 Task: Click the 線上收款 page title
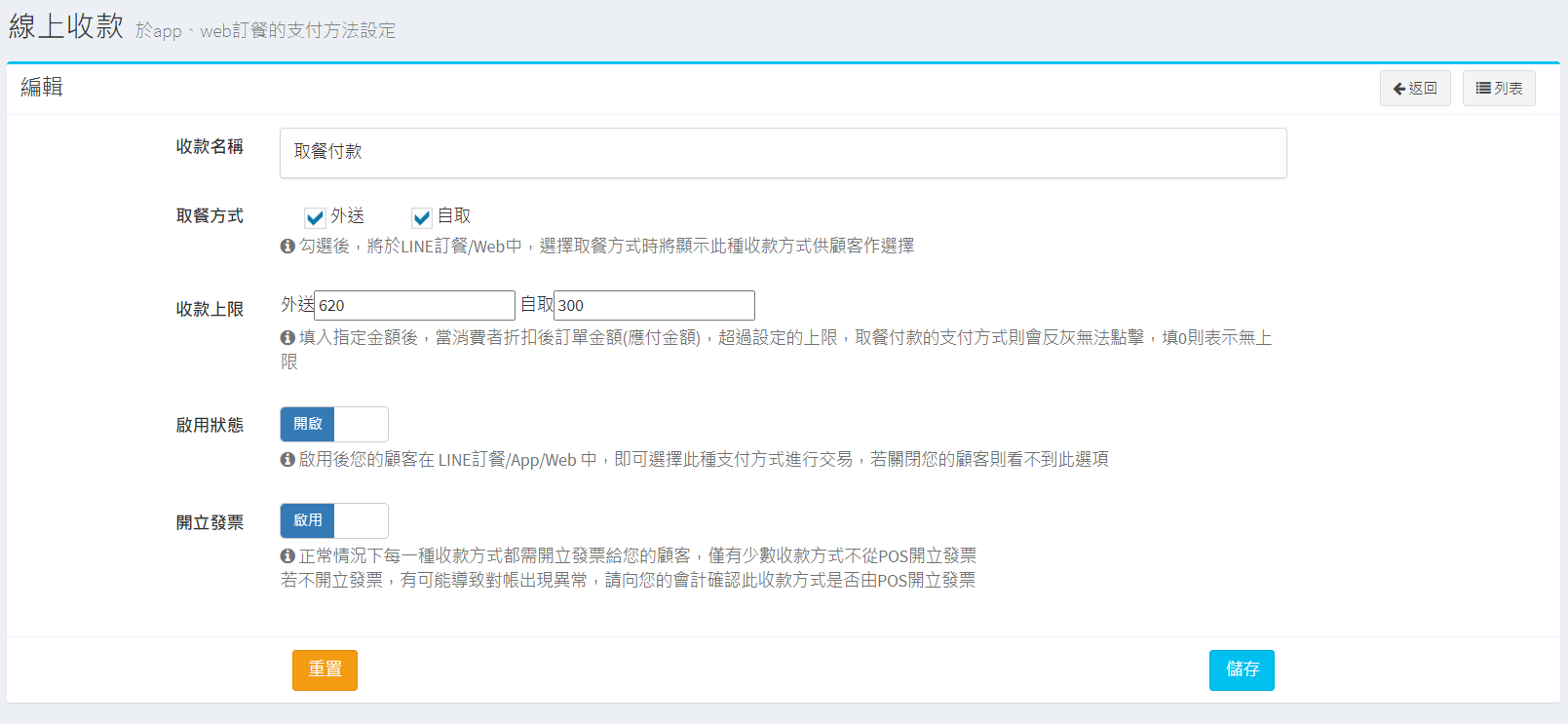(66, 26)
